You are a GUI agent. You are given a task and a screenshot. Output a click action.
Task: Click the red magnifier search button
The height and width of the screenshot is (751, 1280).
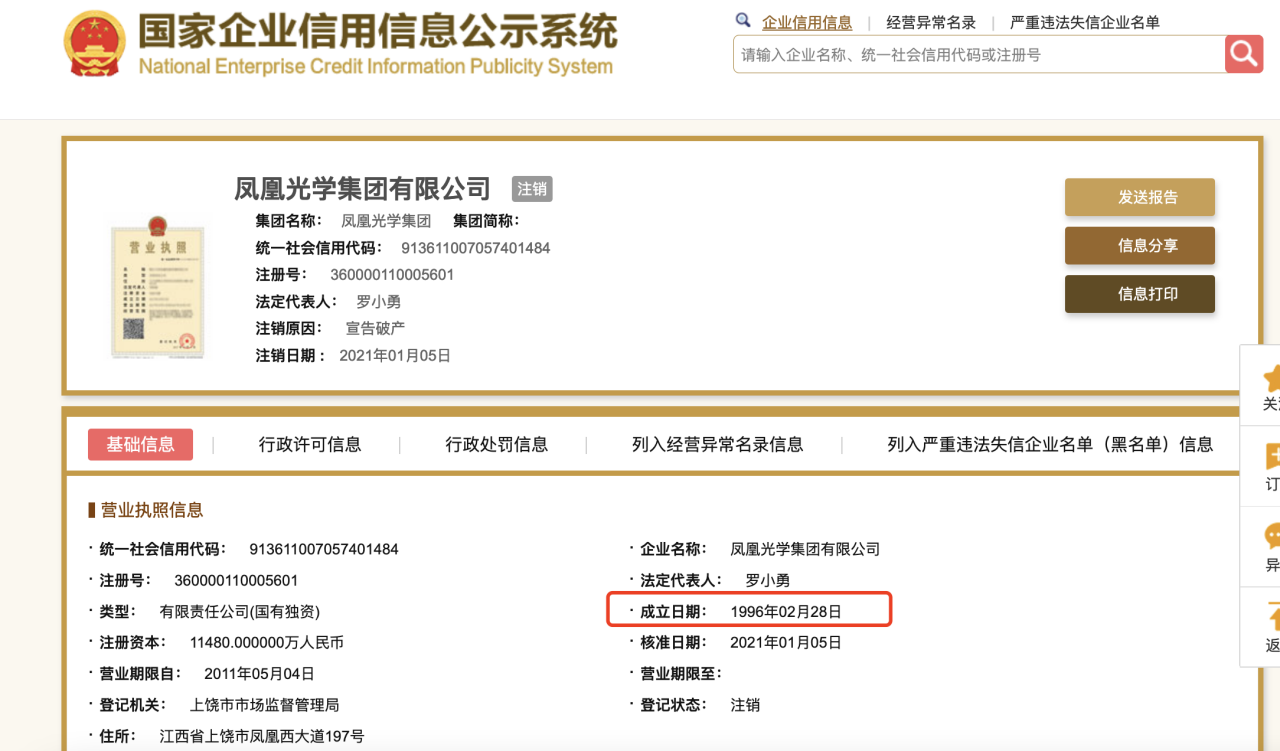(1244, 54)
